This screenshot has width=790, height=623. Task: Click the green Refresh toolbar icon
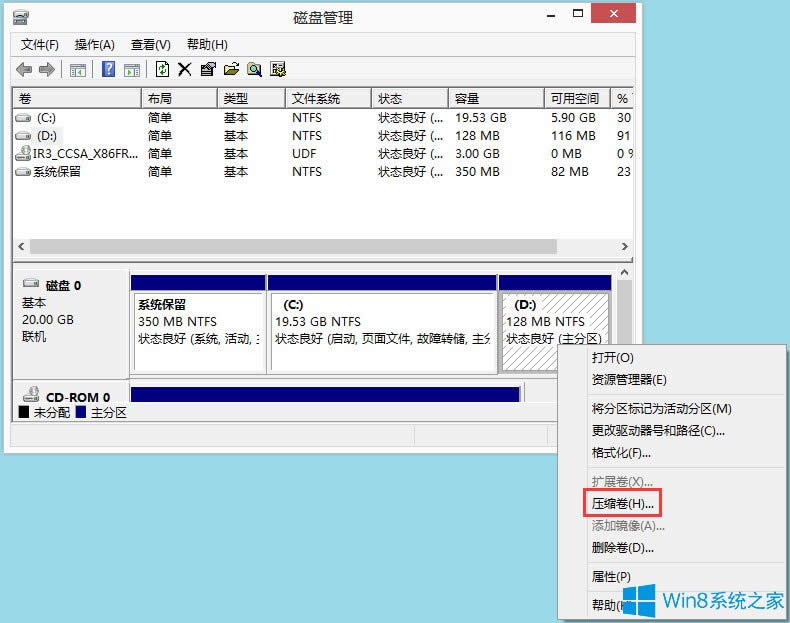162,69
